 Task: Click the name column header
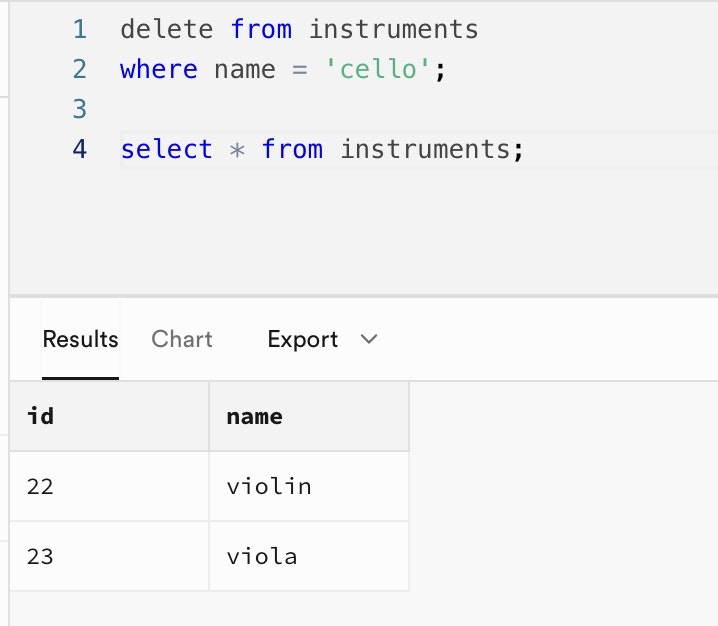(x=255, y=416)
